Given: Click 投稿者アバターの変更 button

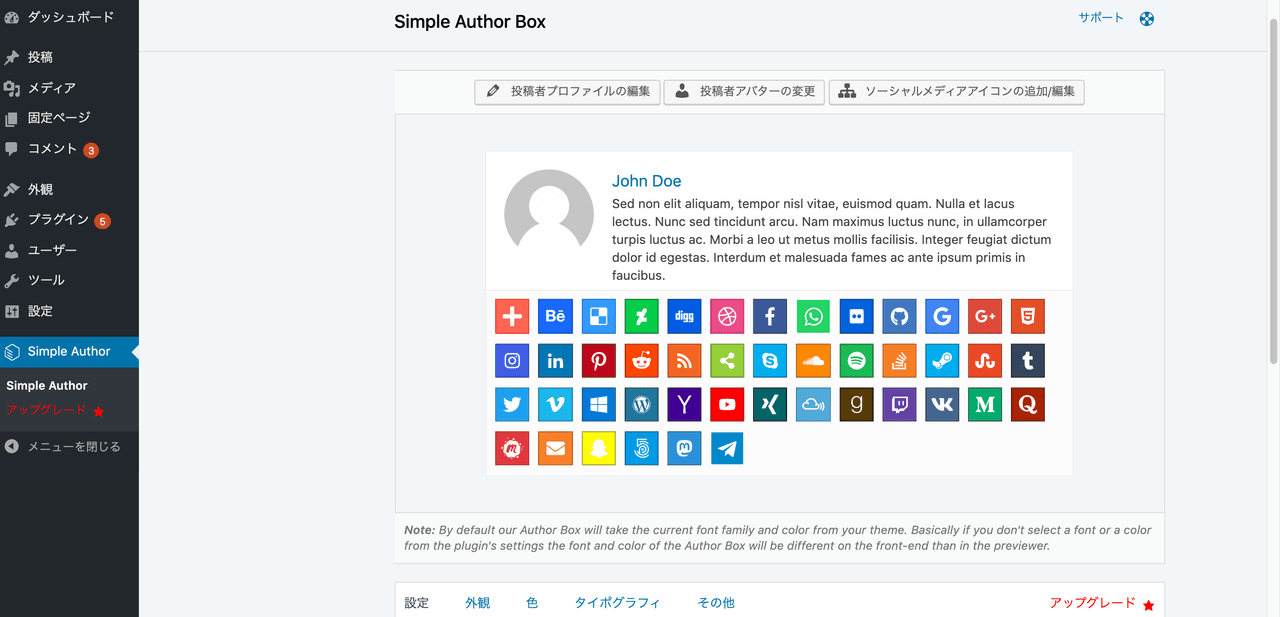Looking at the screenshot, I should tap(744, 92).
